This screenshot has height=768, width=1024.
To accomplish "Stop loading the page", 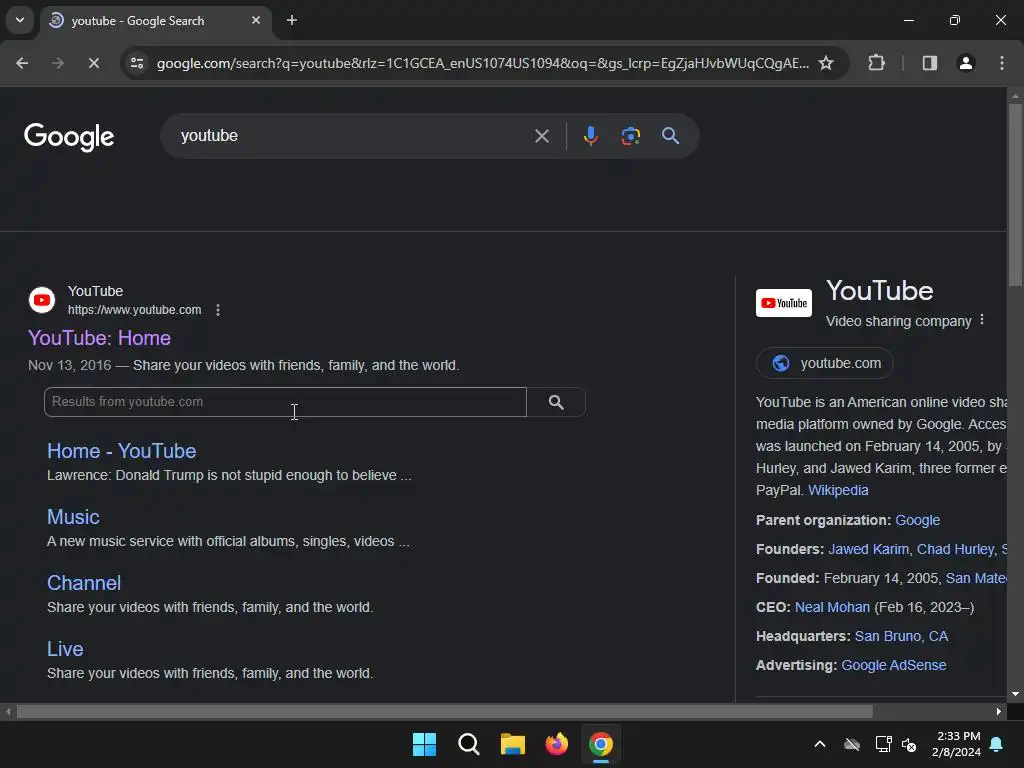I will click(93, 63).
